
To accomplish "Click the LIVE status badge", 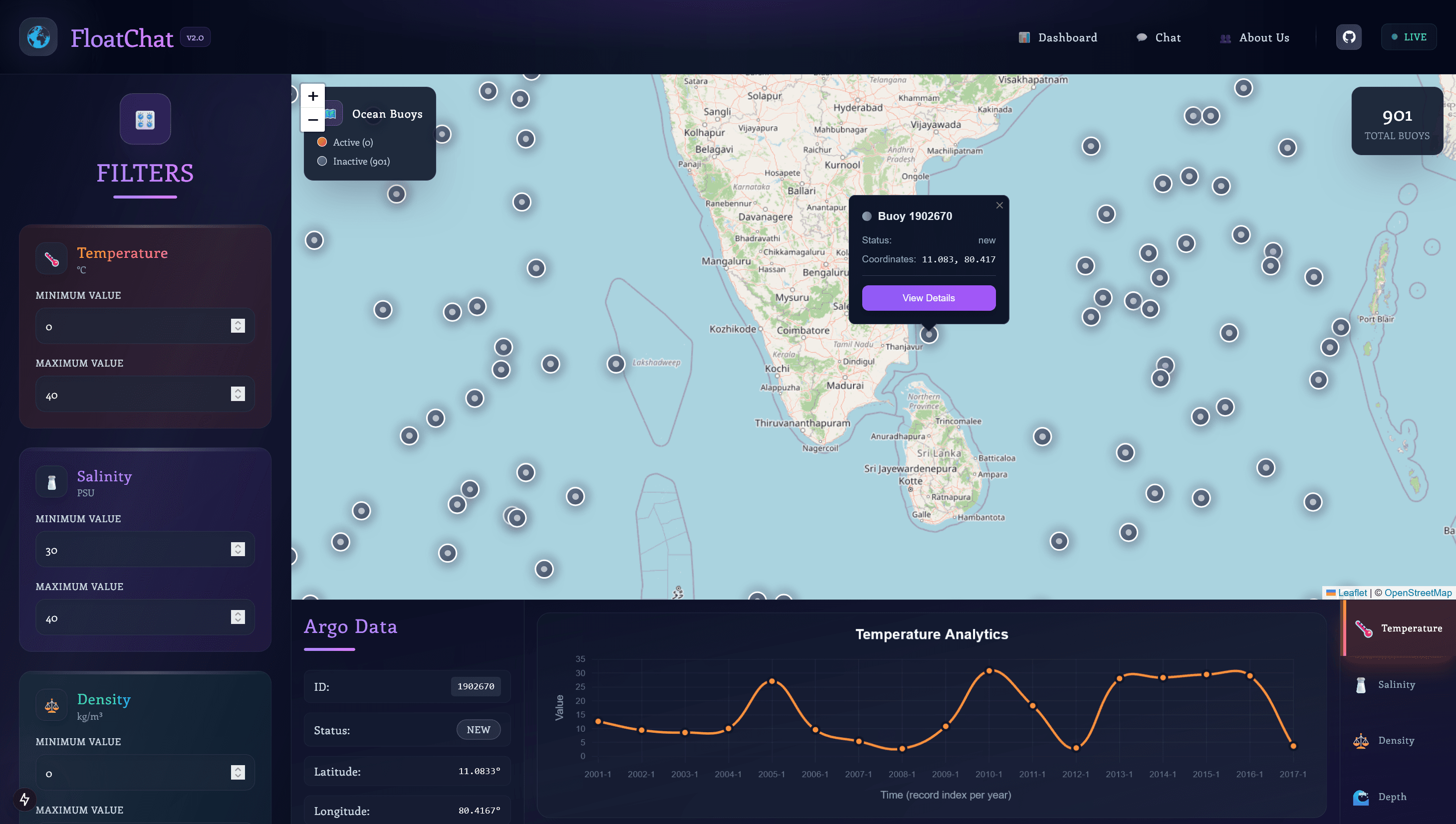I will (1409, 37).
